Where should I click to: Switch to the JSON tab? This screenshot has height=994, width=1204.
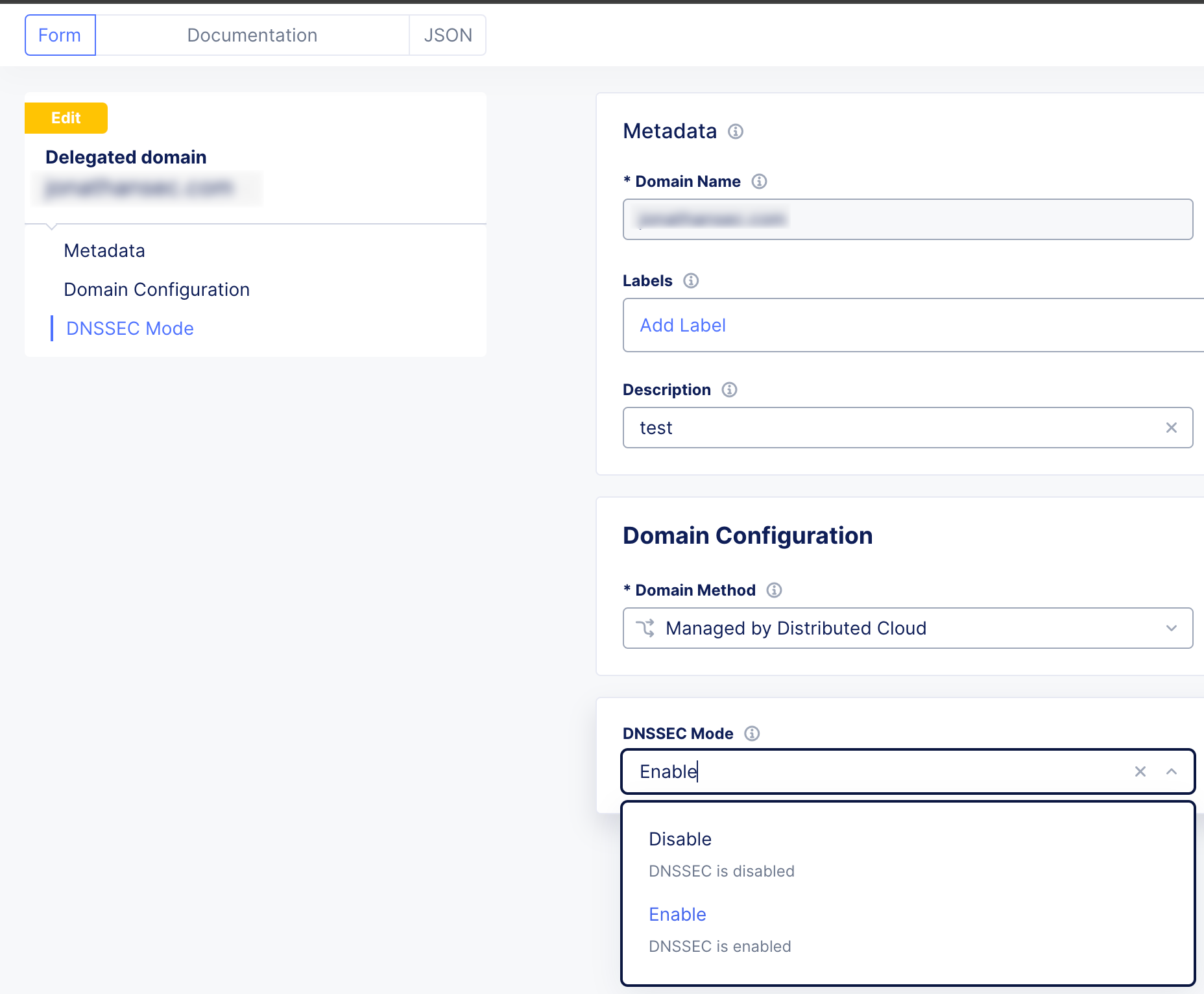[448, 34]
